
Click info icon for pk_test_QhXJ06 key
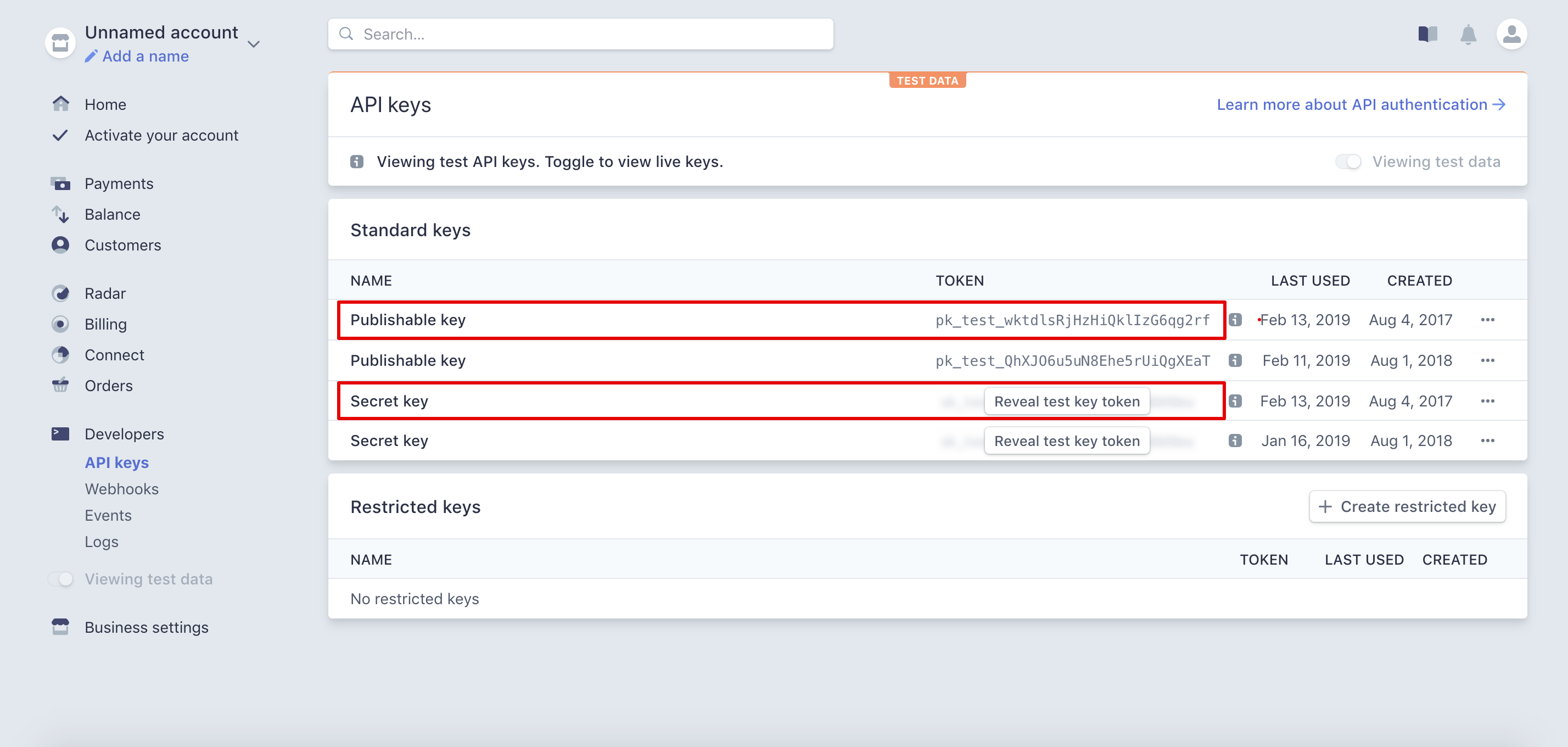pos(1235,360)
